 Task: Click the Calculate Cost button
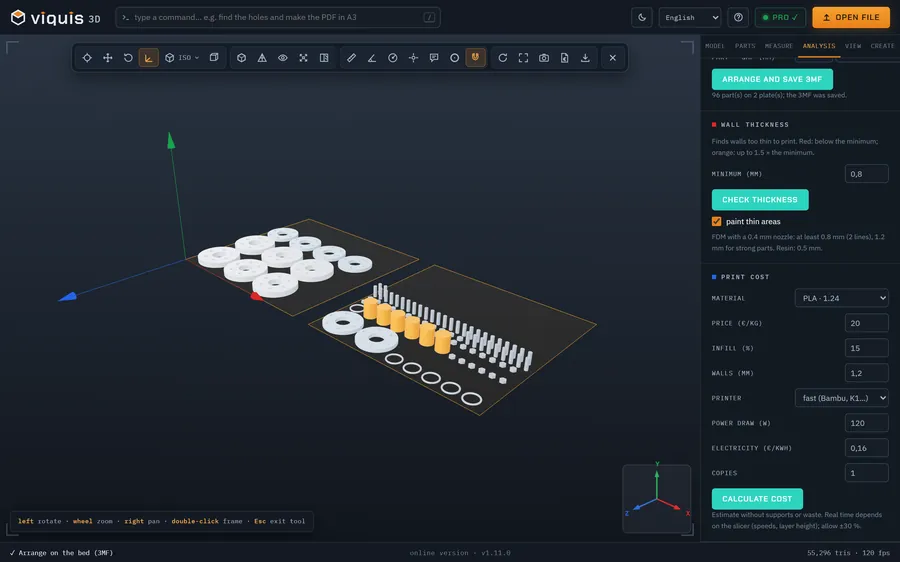coord(757,499)
